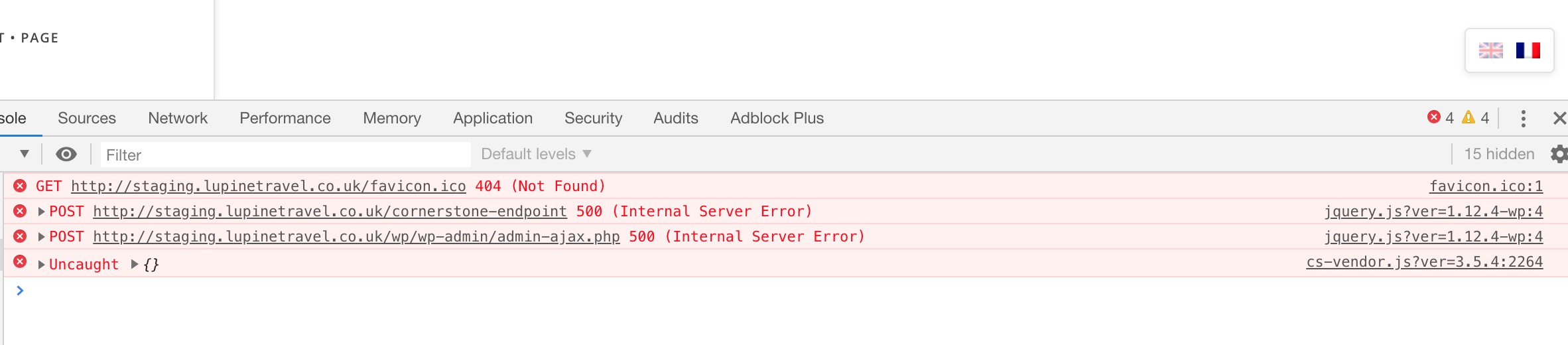
Task: Expand the admin-ajax.php POST error
Action: [41, 237]
